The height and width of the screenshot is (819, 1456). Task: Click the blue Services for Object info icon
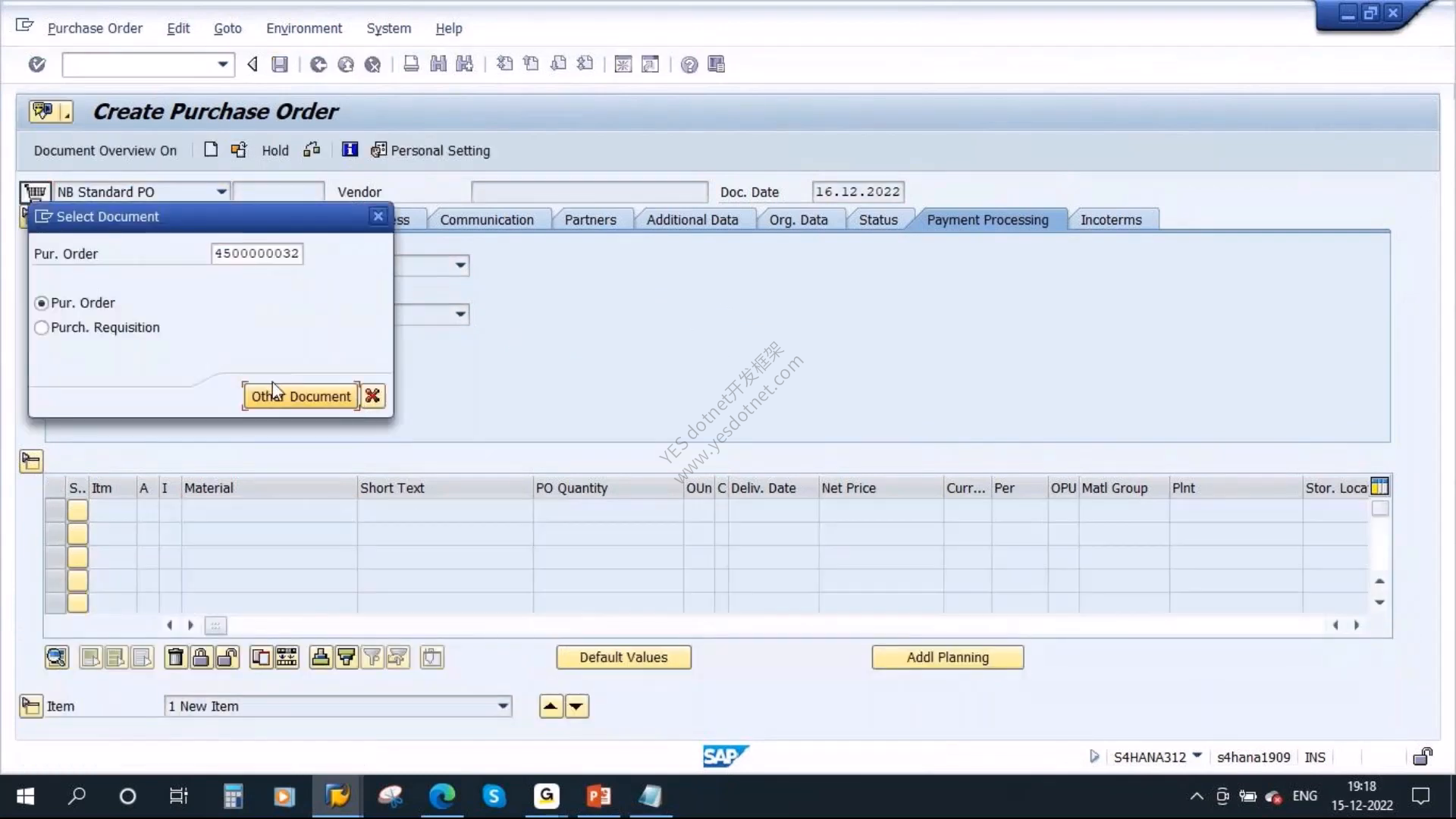tap(350, 150)
